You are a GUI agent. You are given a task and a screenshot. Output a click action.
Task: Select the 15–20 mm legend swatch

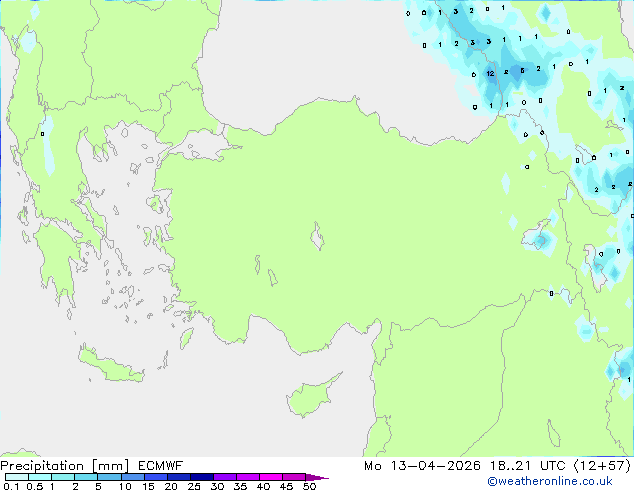(155, 477)
